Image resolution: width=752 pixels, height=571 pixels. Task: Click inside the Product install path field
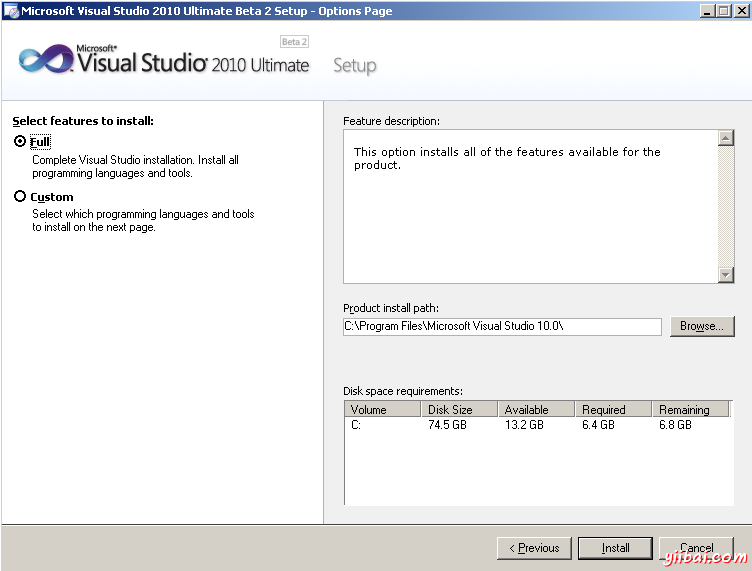502,327
